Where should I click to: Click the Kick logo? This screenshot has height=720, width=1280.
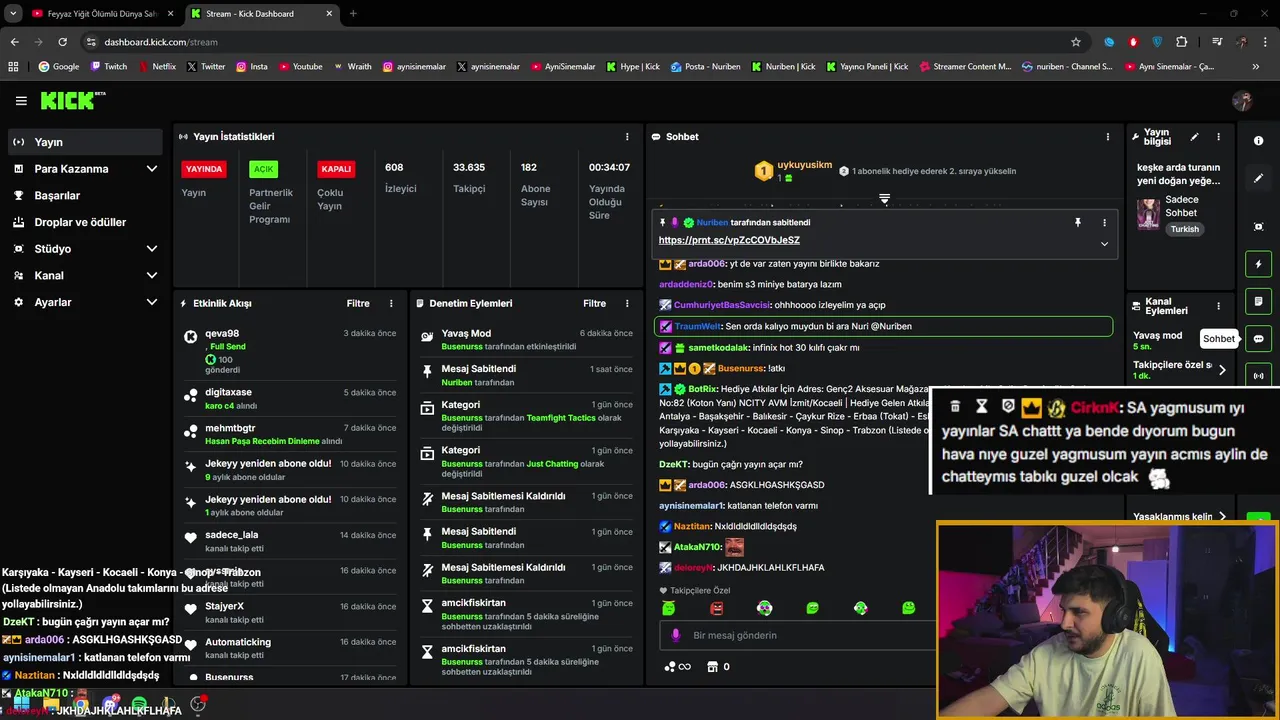click(x=72, y=100)
